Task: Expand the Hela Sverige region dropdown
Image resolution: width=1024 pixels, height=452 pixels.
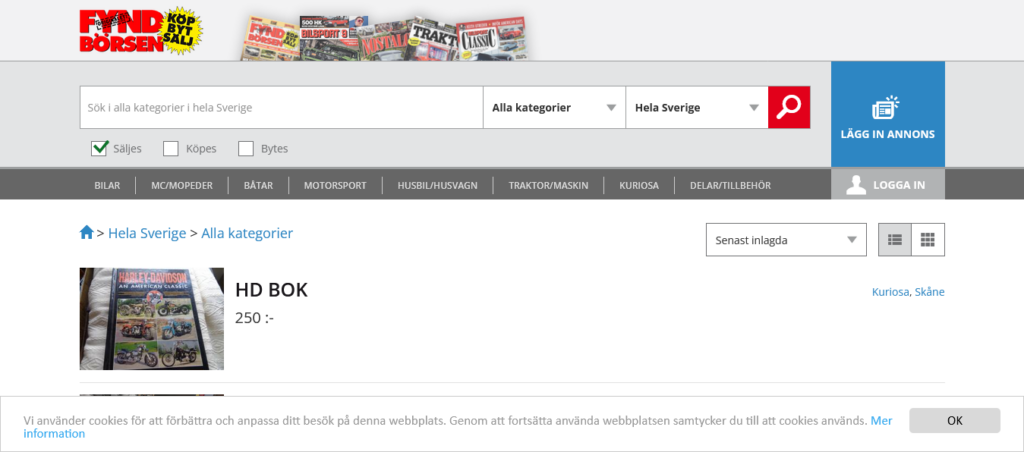Action: (696, 108)
